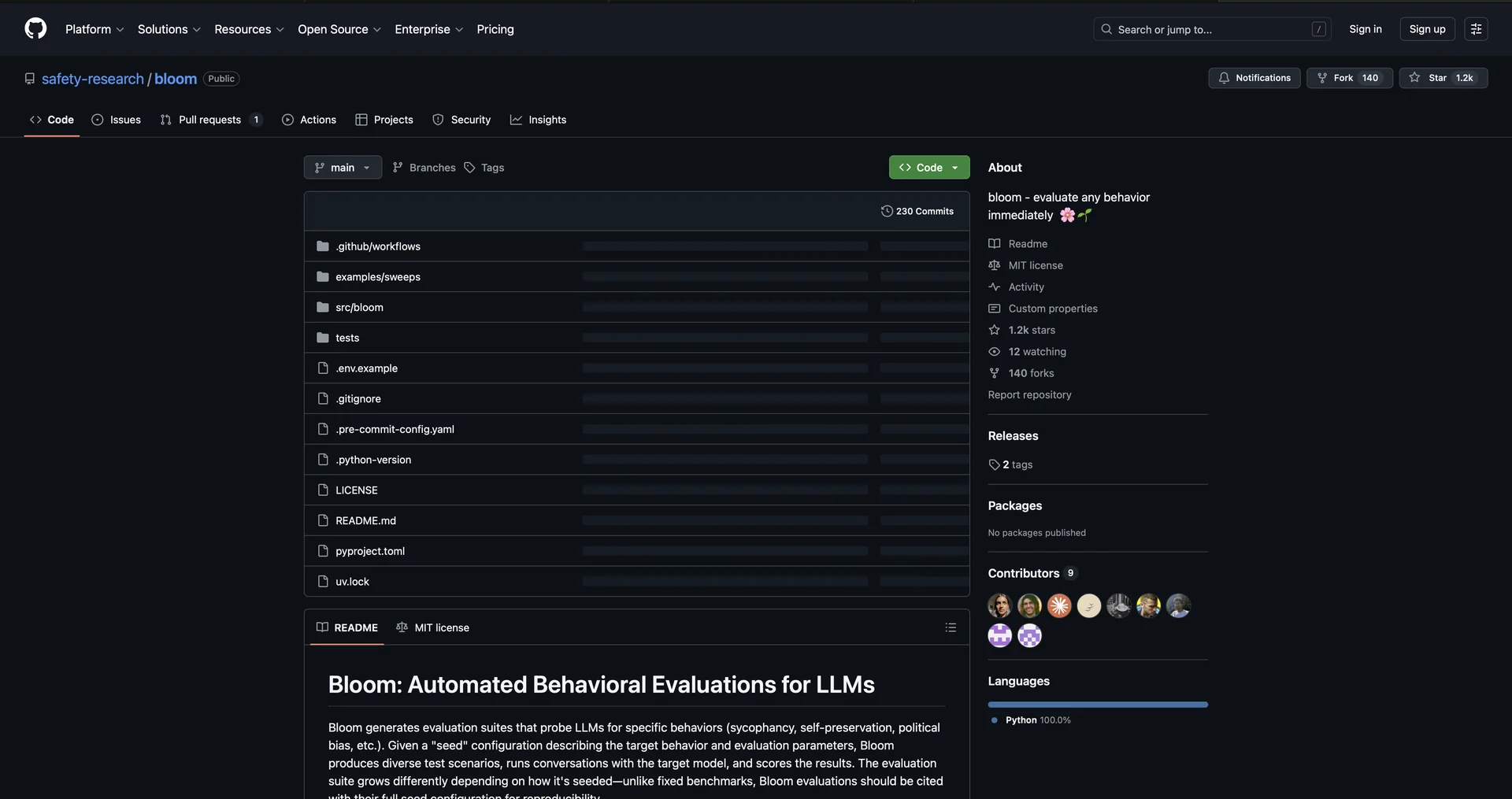Switch to Pull requests tab
This screenshot has height=799, width=1512.
pos(210,120)
